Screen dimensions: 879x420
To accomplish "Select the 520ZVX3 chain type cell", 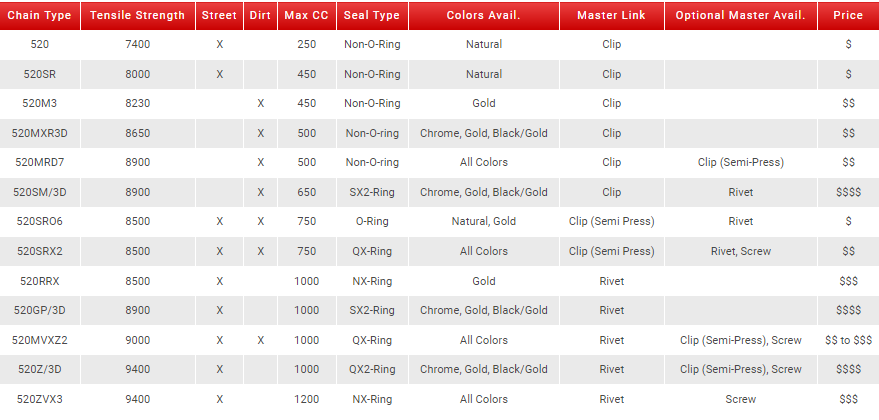I will pos(40,399).
